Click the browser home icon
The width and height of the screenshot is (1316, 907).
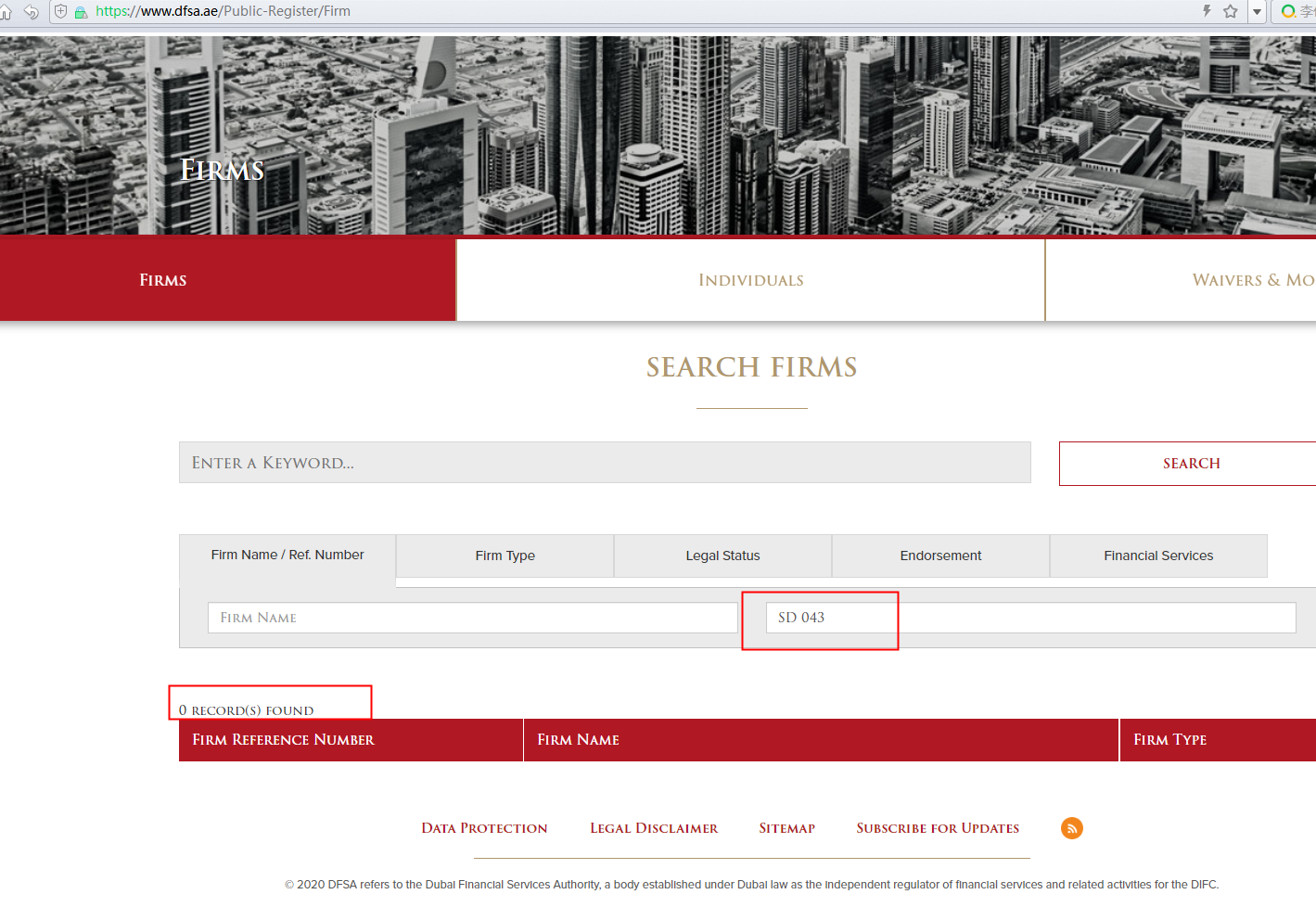[6, 11]
